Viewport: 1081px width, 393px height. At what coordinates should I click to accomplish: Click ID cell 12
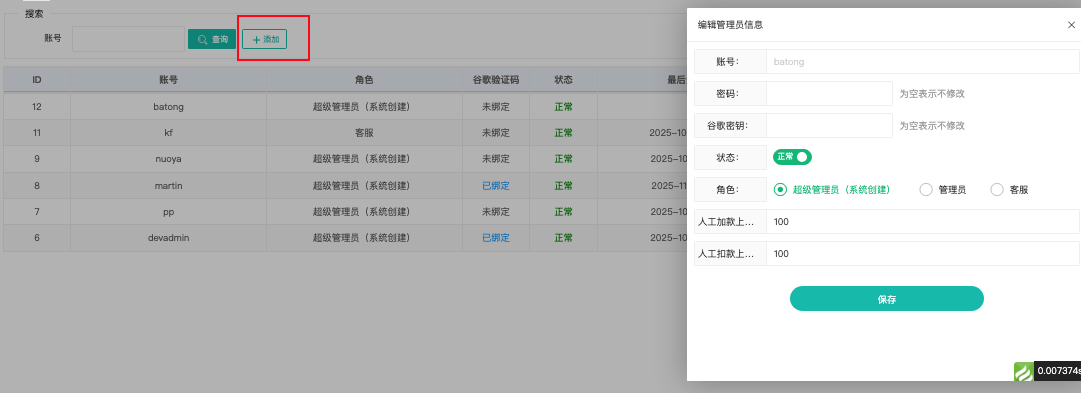tap(37, 107)
